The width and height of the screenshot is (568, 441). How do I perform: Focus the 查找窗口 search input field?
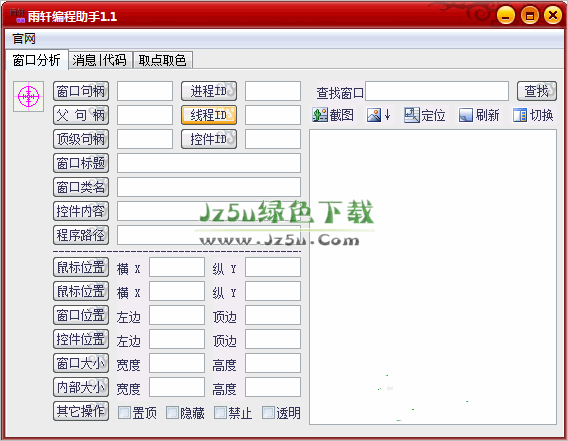coord(437,91)
